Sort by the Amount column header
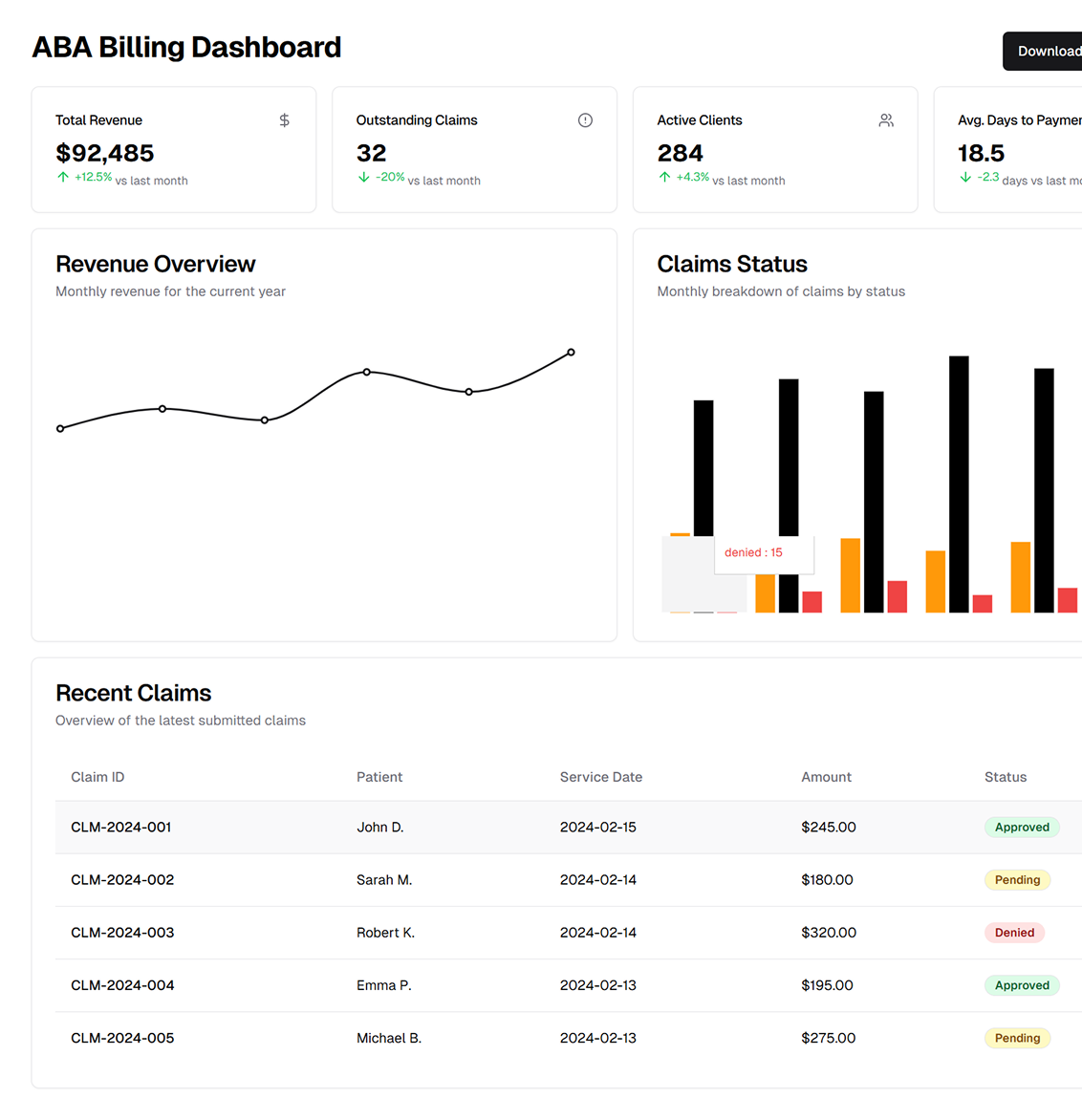This screenshot has height=1120, width=1082. (826, 777)
